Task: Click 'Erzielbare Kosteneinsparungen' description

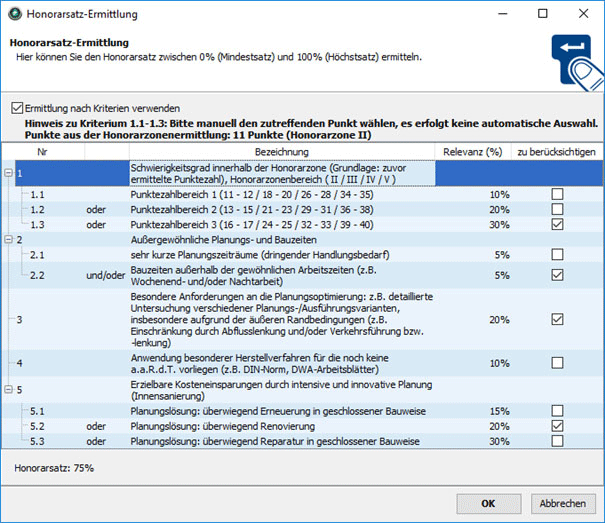Action: click(x=281, y=390)
